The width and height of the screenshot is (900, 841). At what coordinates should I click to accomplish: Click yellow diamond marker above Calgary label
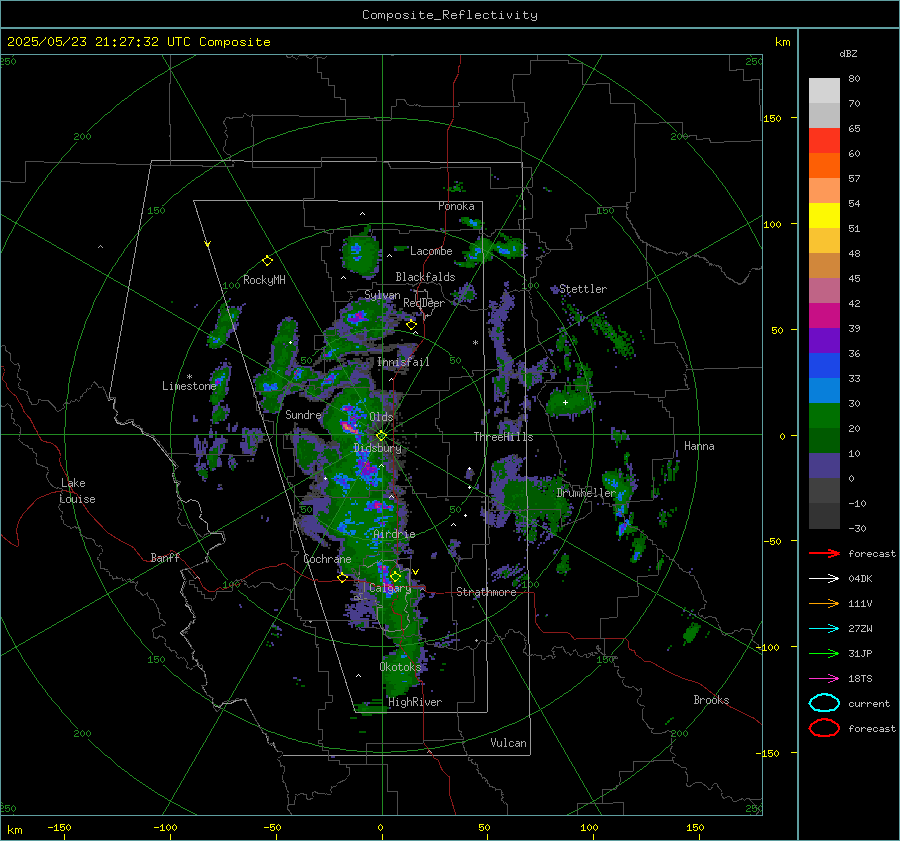pos(395,576)
